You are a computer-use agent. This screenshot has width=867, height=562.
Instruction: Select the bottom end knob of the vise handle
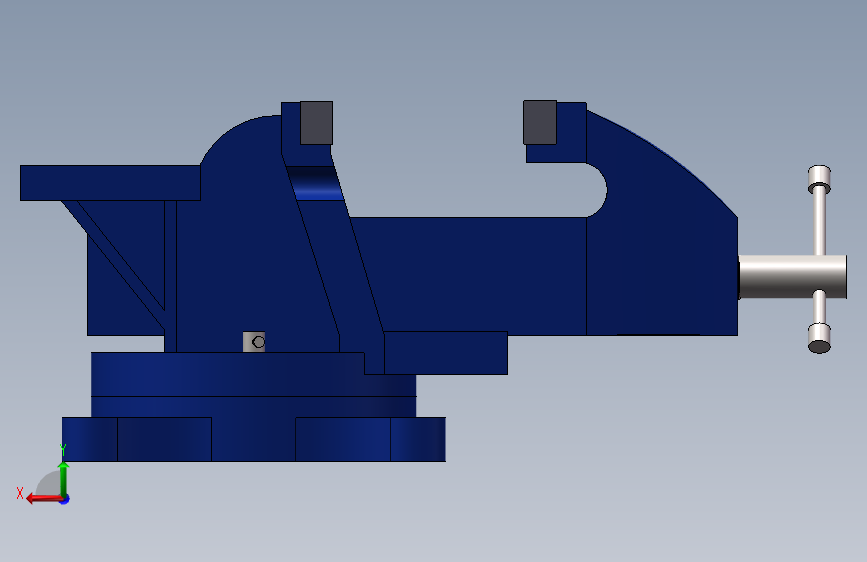coord(819,338)
